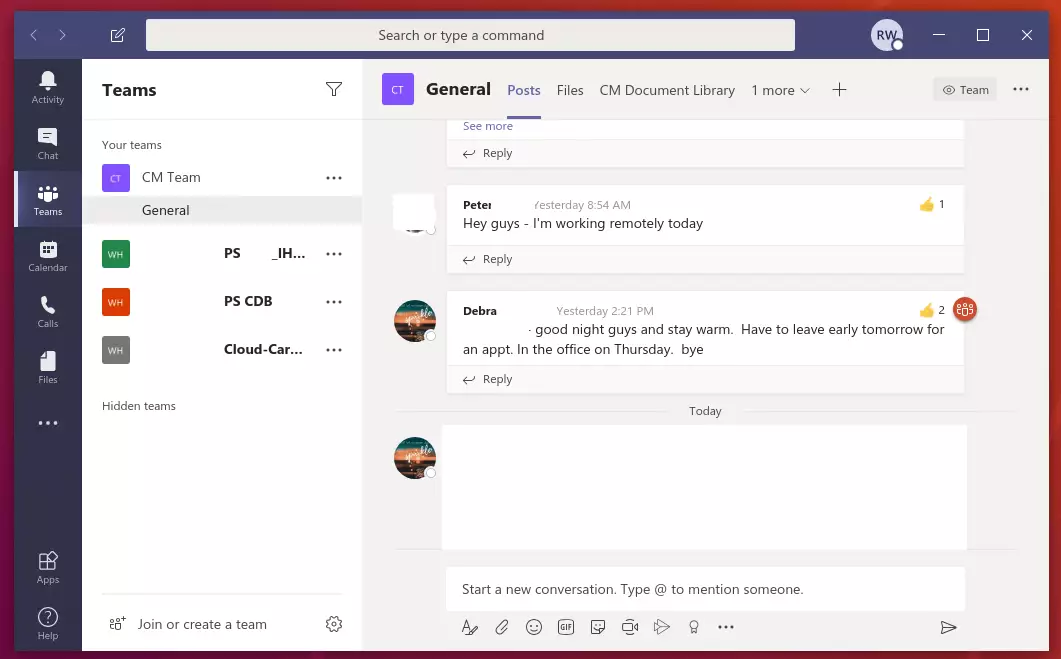This screenshot has height=659, width=1061.
Task: Click the avatar on today's message
Action: [x=415, y=457]
